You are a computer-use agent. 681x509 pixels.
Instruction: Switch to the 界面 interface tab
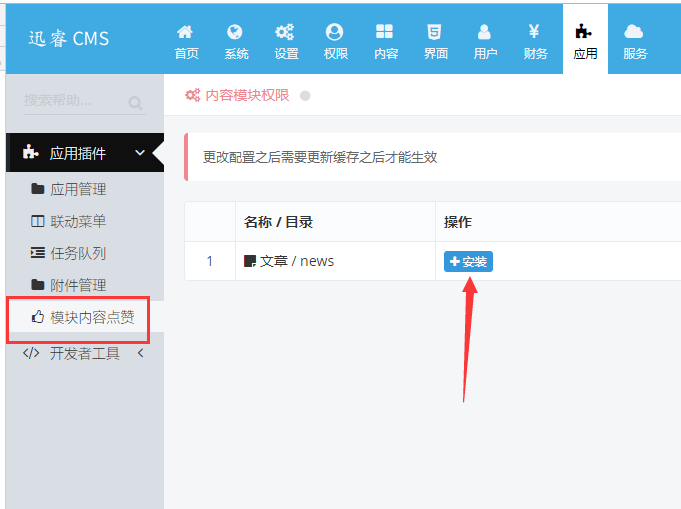435,42
